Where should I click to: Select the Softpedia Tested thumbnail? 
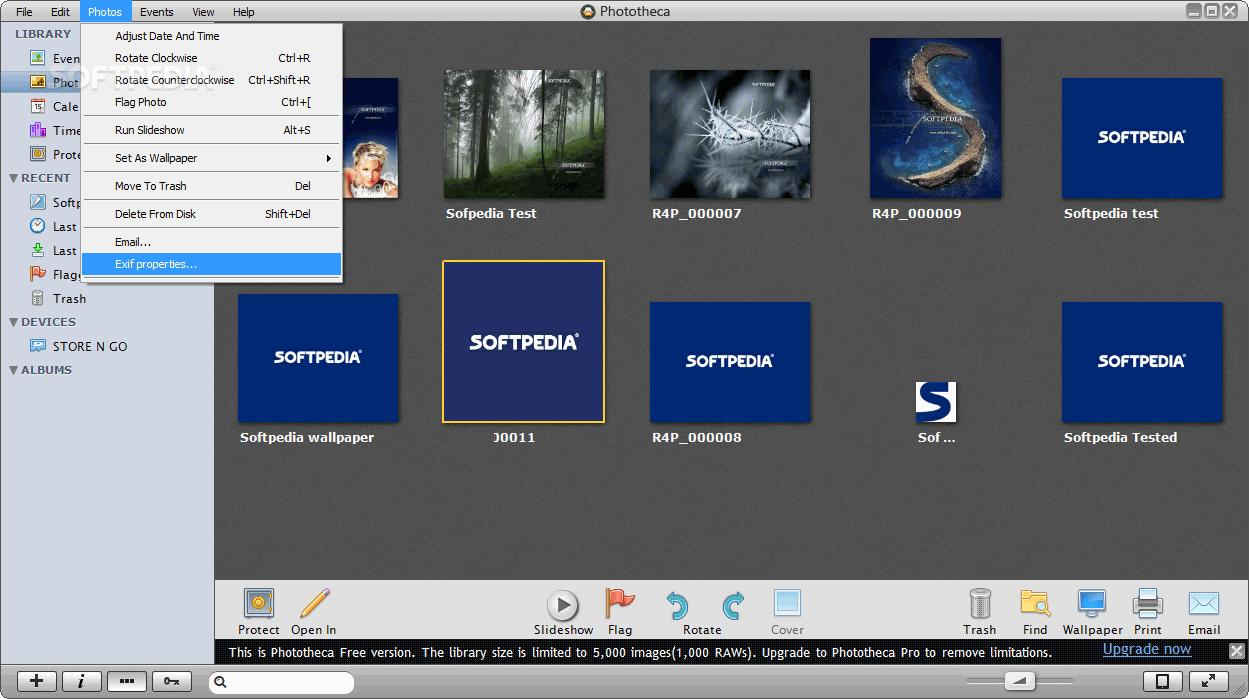click(1142, 362)
